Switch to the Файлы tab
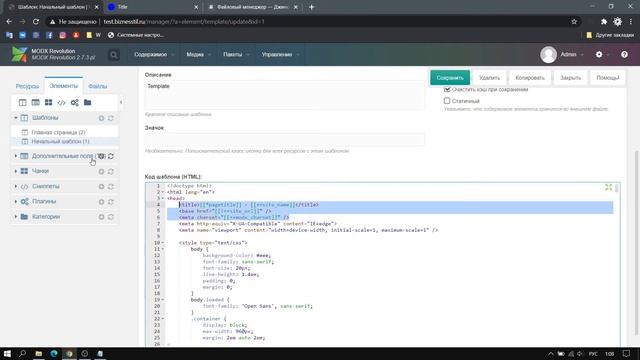The width and height of the screenshot is (640, 360). [x=98, y=86]
